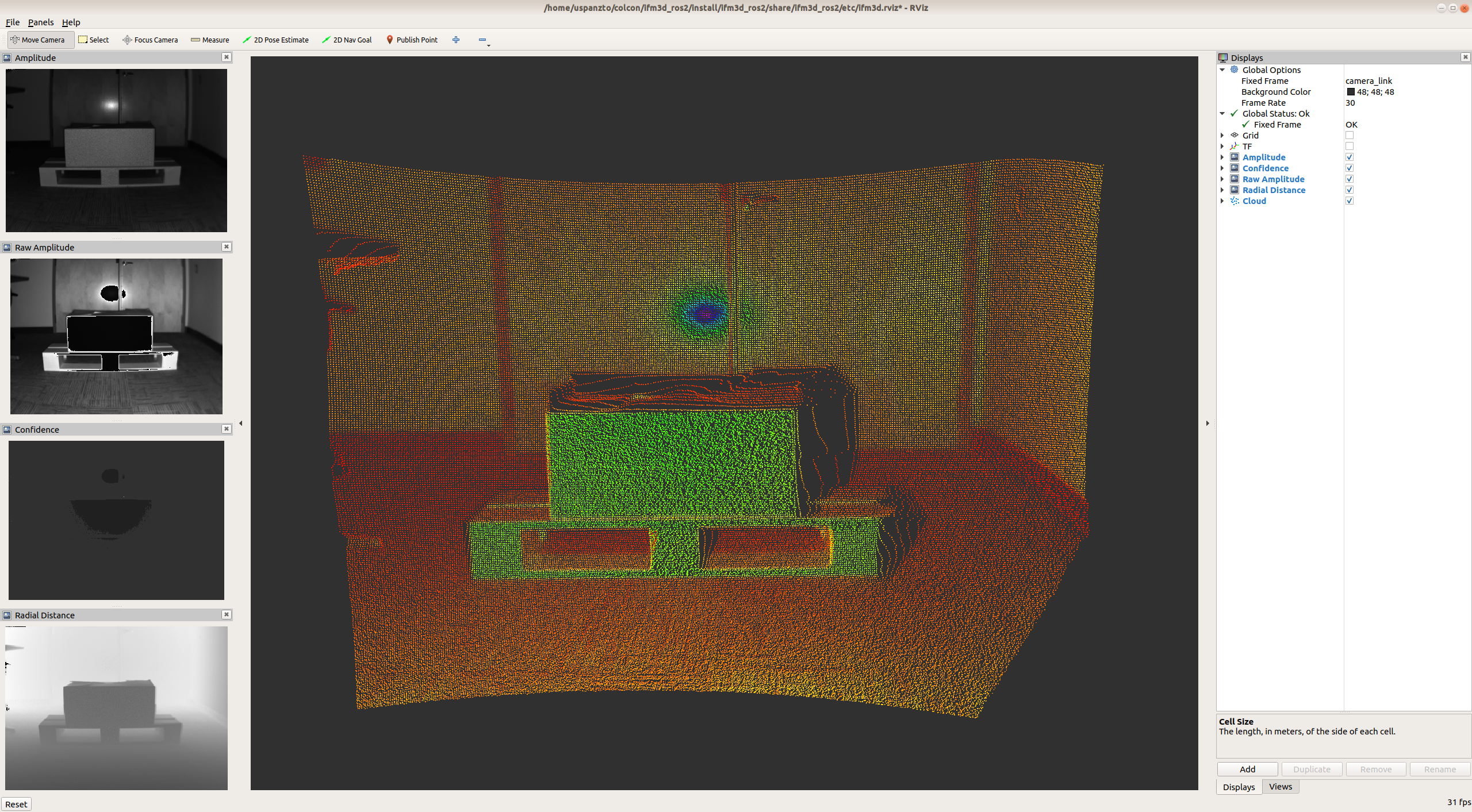
Task: Click the Background Color swatch
Action: click(x=1351, y=92)
